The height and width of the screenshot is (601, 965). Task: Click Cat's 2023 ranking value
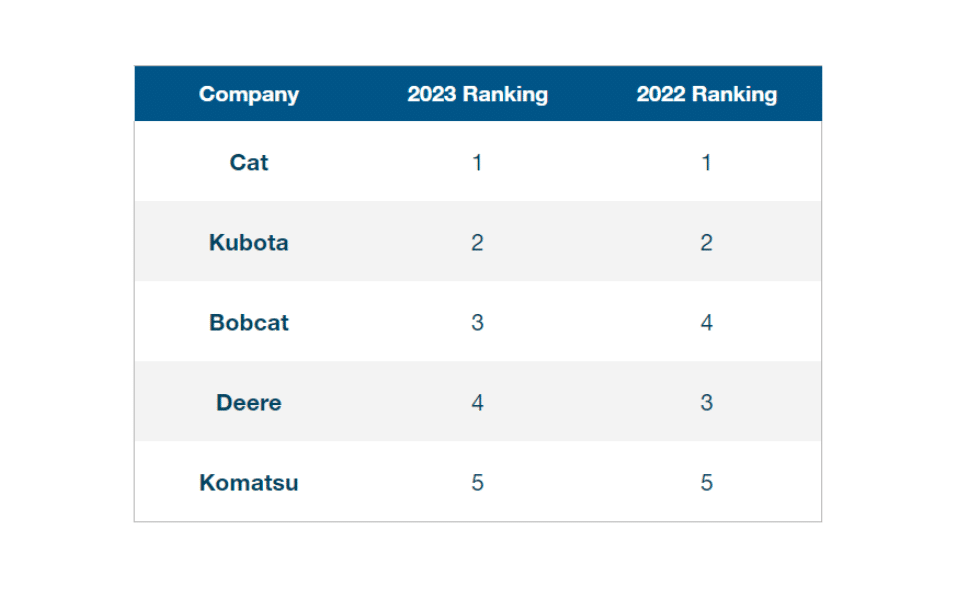477,162
